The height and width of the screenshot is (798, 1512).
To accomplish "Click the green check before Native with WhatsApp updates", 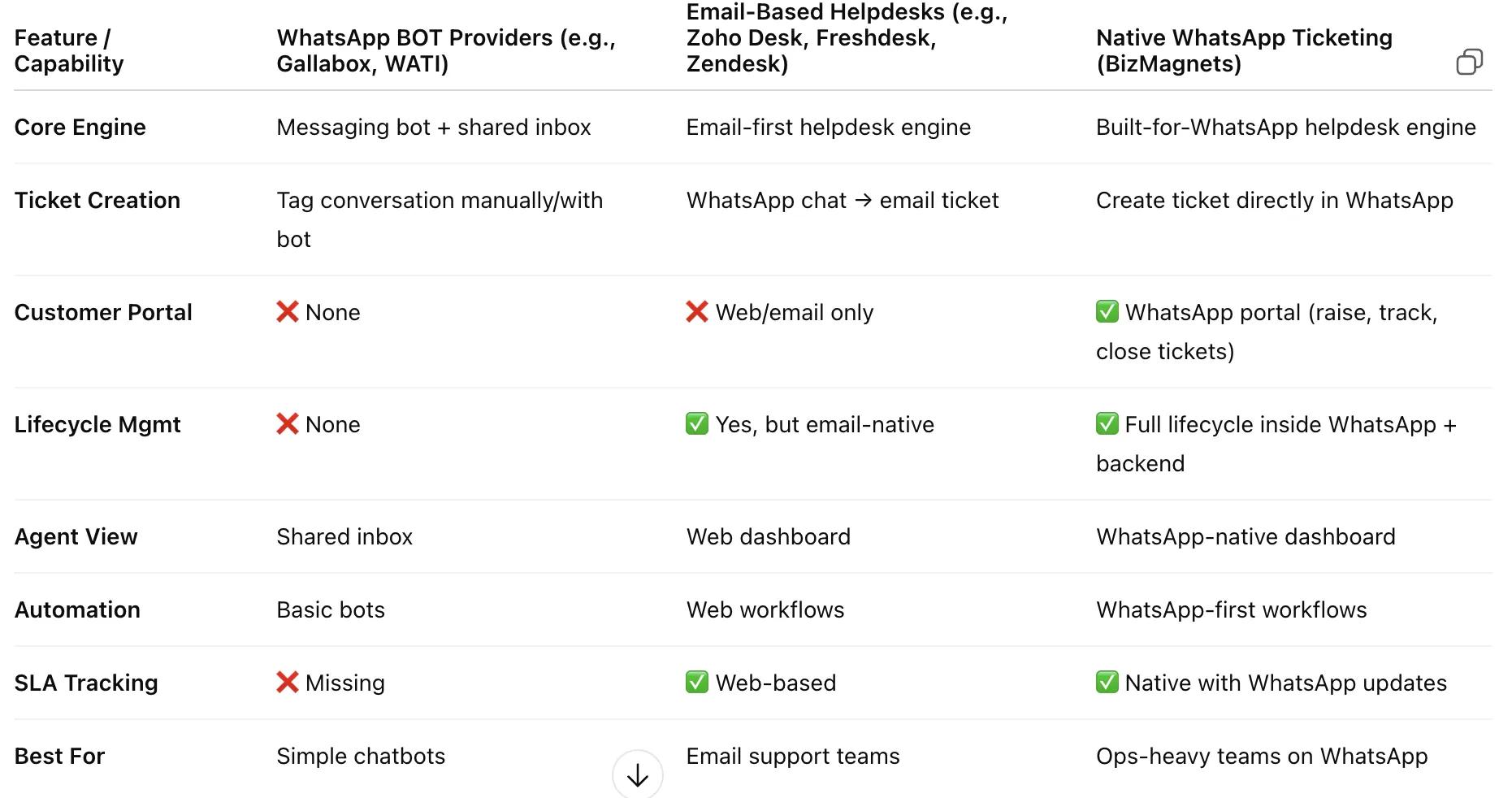I will (x=1107, y=682).
